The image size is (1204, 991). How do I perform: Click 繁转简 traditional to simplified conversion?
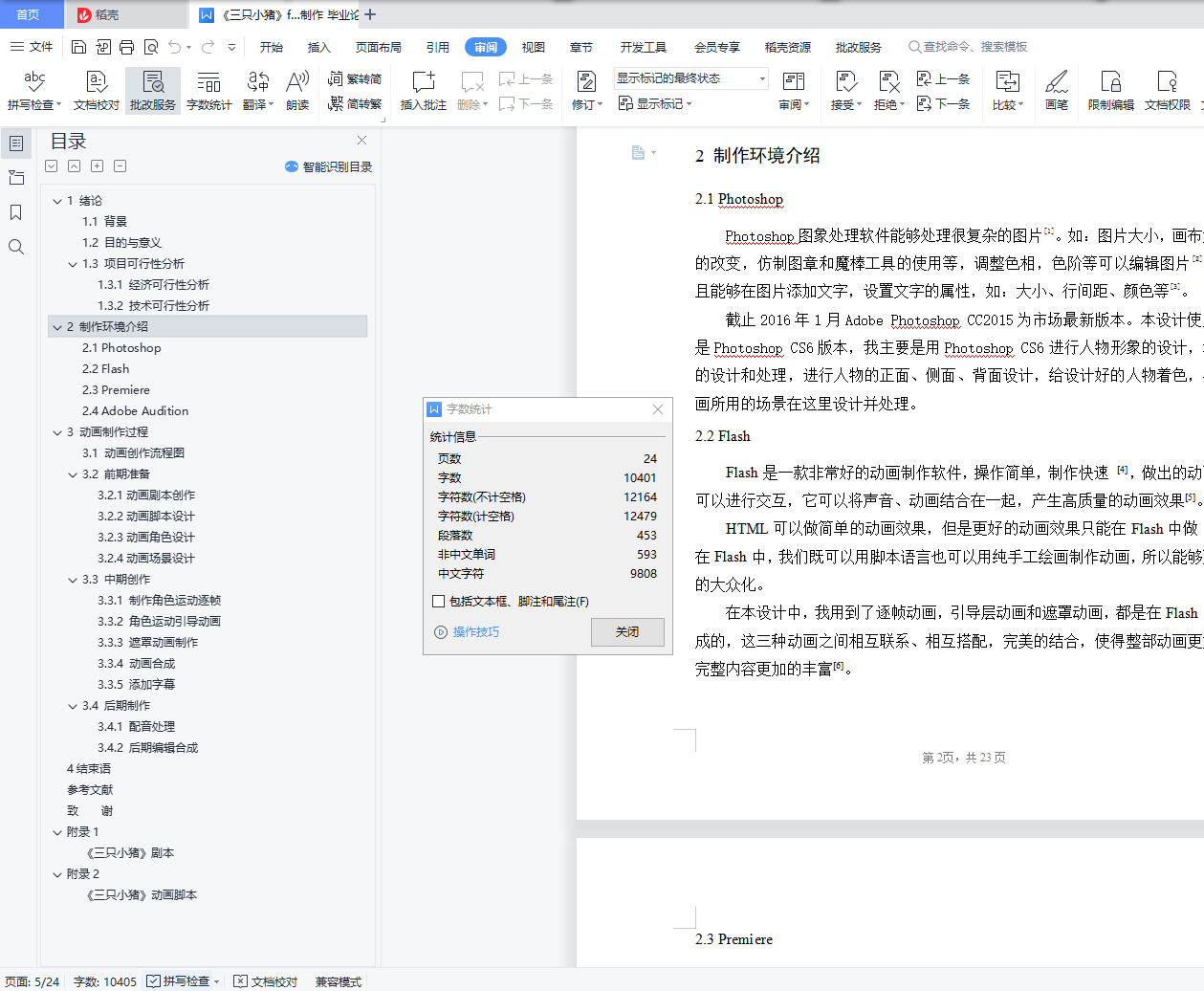(x=355, y=79)
